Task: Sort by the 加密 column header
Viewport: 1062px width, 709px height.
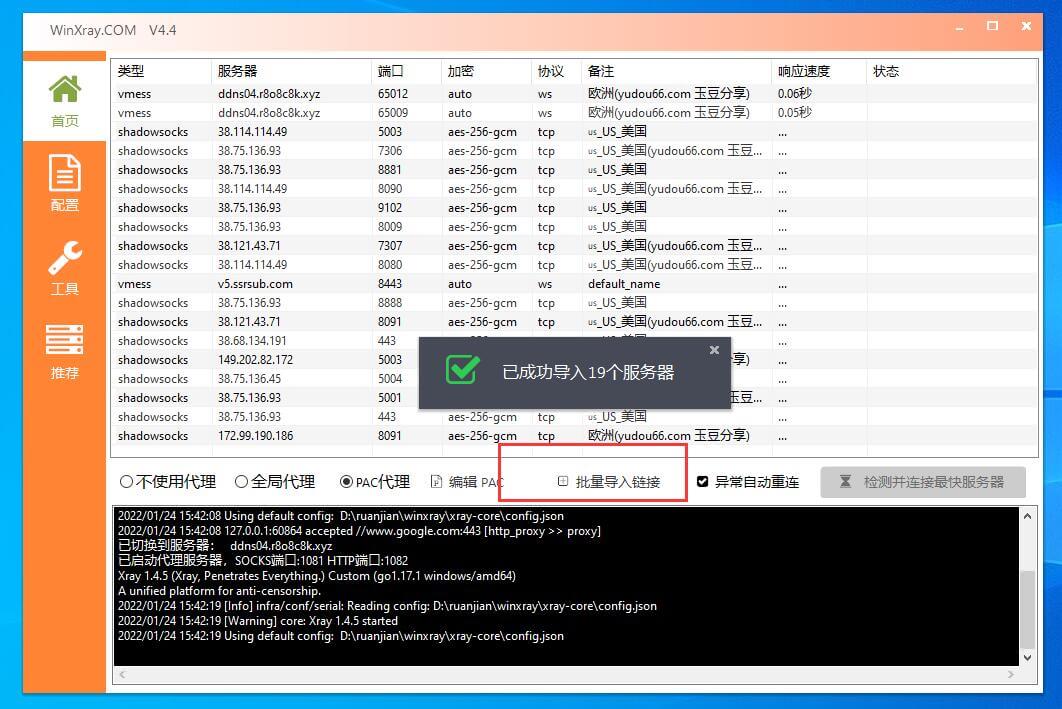Action: tap(486, 71)
